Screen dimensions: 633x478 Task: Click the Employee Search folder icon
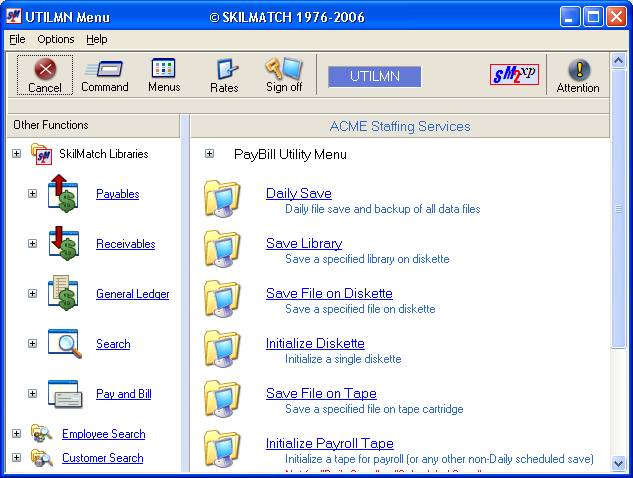[42, 434]
